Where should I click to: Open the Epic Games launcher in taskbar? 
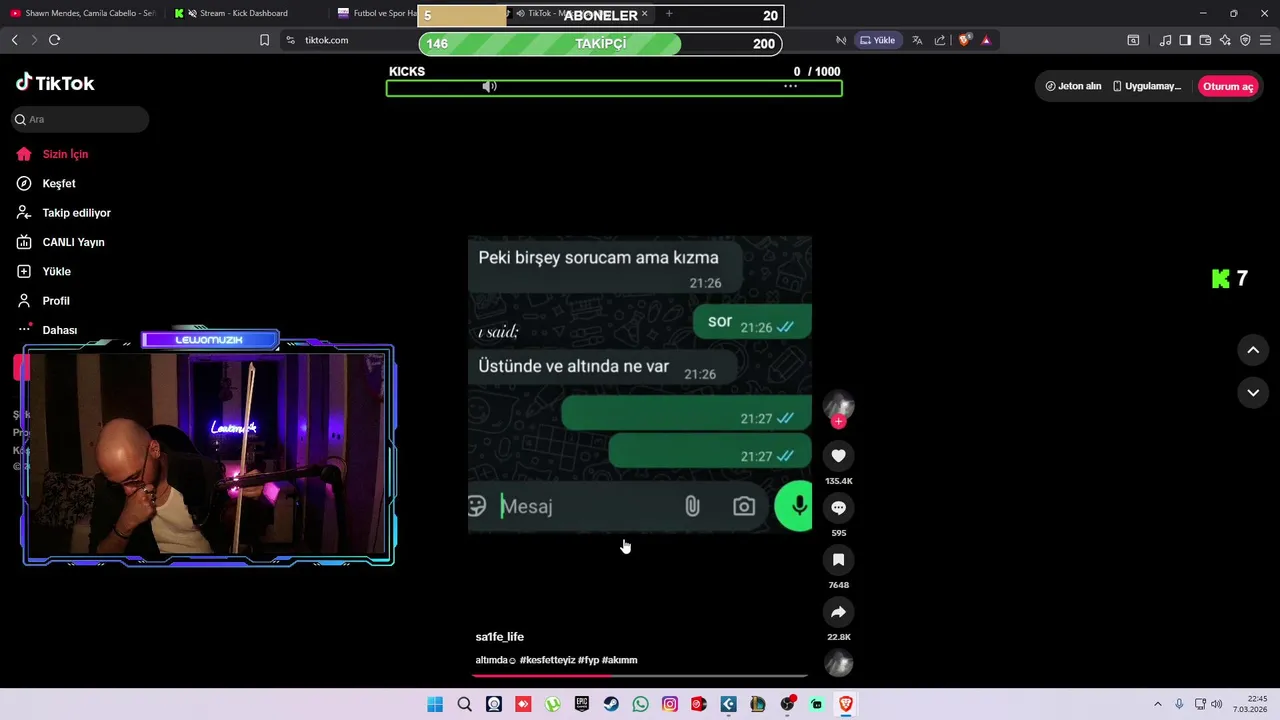coord(582,704)
